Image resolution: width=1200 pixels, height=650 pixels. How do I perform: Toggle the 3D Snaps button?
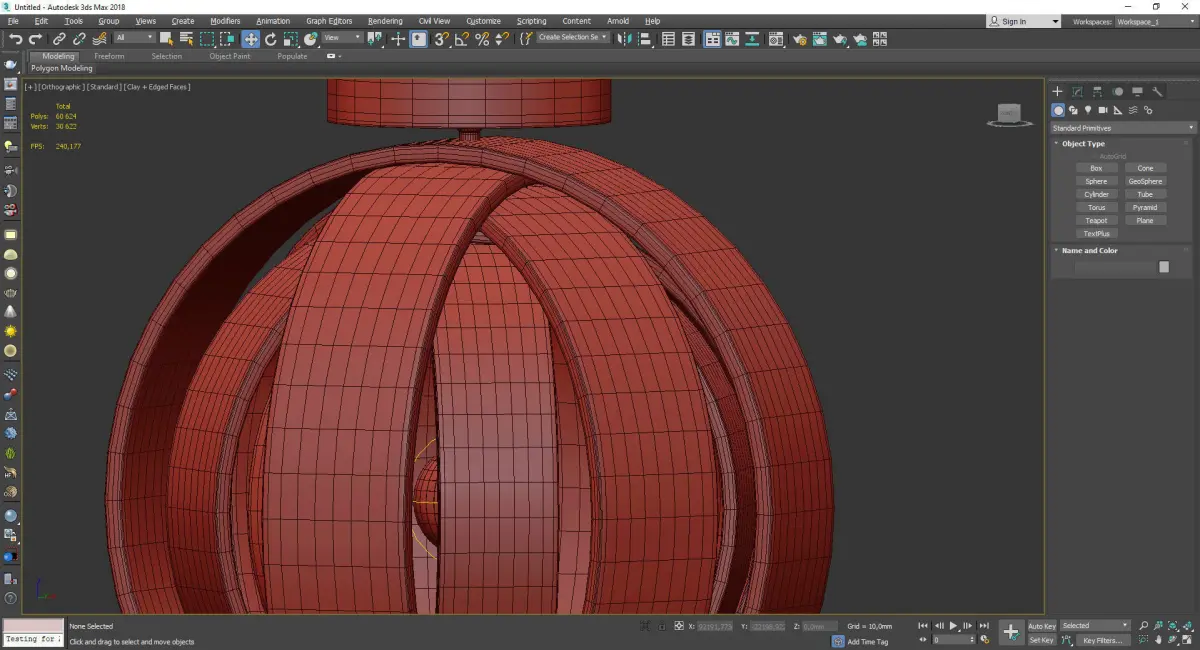click(441, 39)
